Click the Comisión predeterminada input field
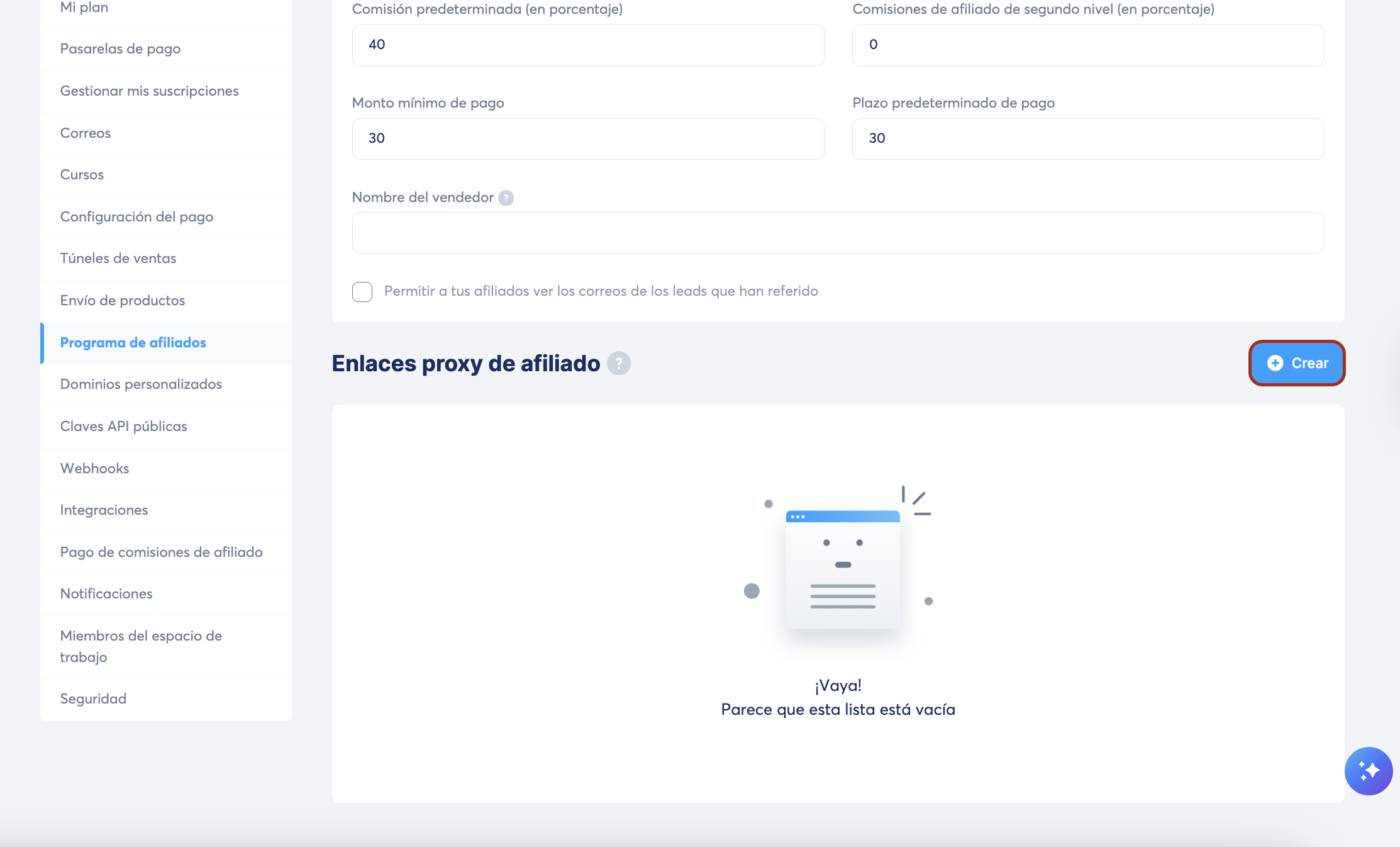1400x847 pixels. click(587, 45)
